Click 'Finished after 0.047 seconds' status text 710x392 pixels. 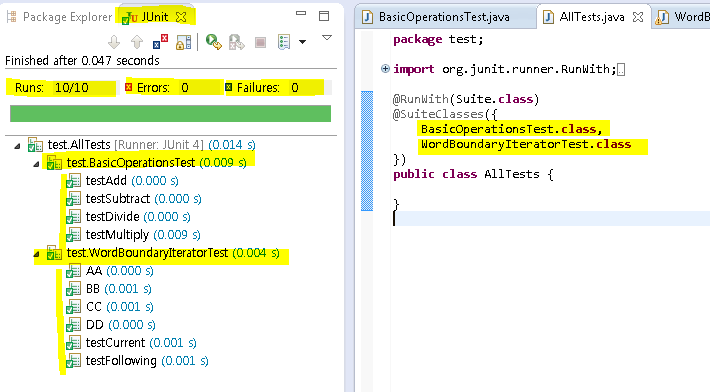click(82, 61)
